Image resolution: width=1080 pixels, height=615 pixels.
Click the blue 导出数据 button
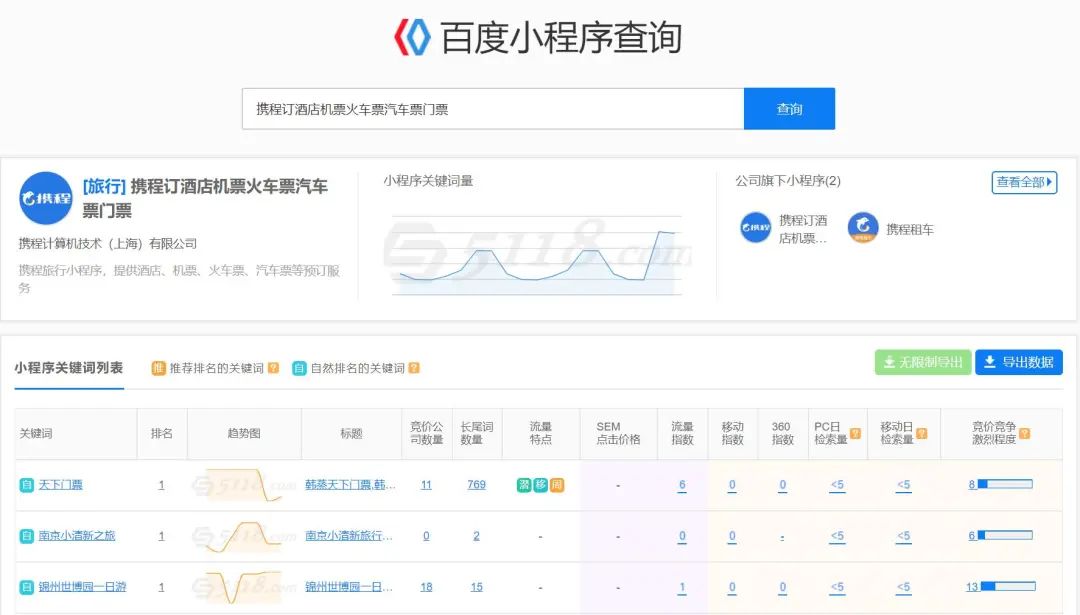point(1019,362)
